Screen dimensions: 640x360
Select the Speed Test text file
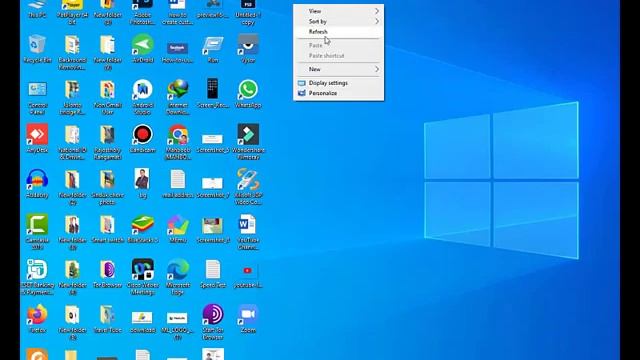(x=213, y=273)
